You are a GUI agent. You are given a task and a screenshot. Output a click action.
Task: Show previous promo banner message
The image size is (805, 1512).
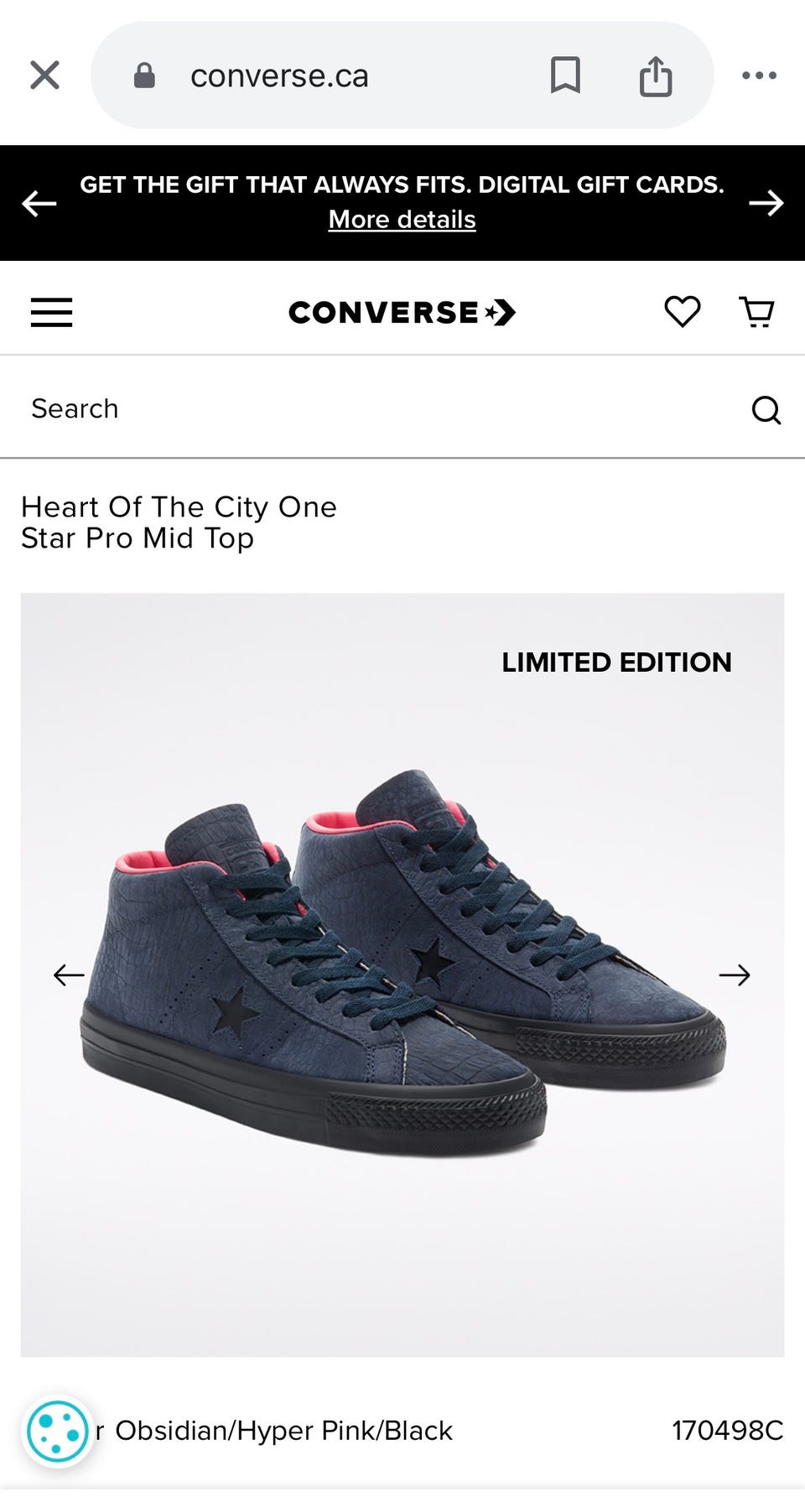[x=39, y=203]
